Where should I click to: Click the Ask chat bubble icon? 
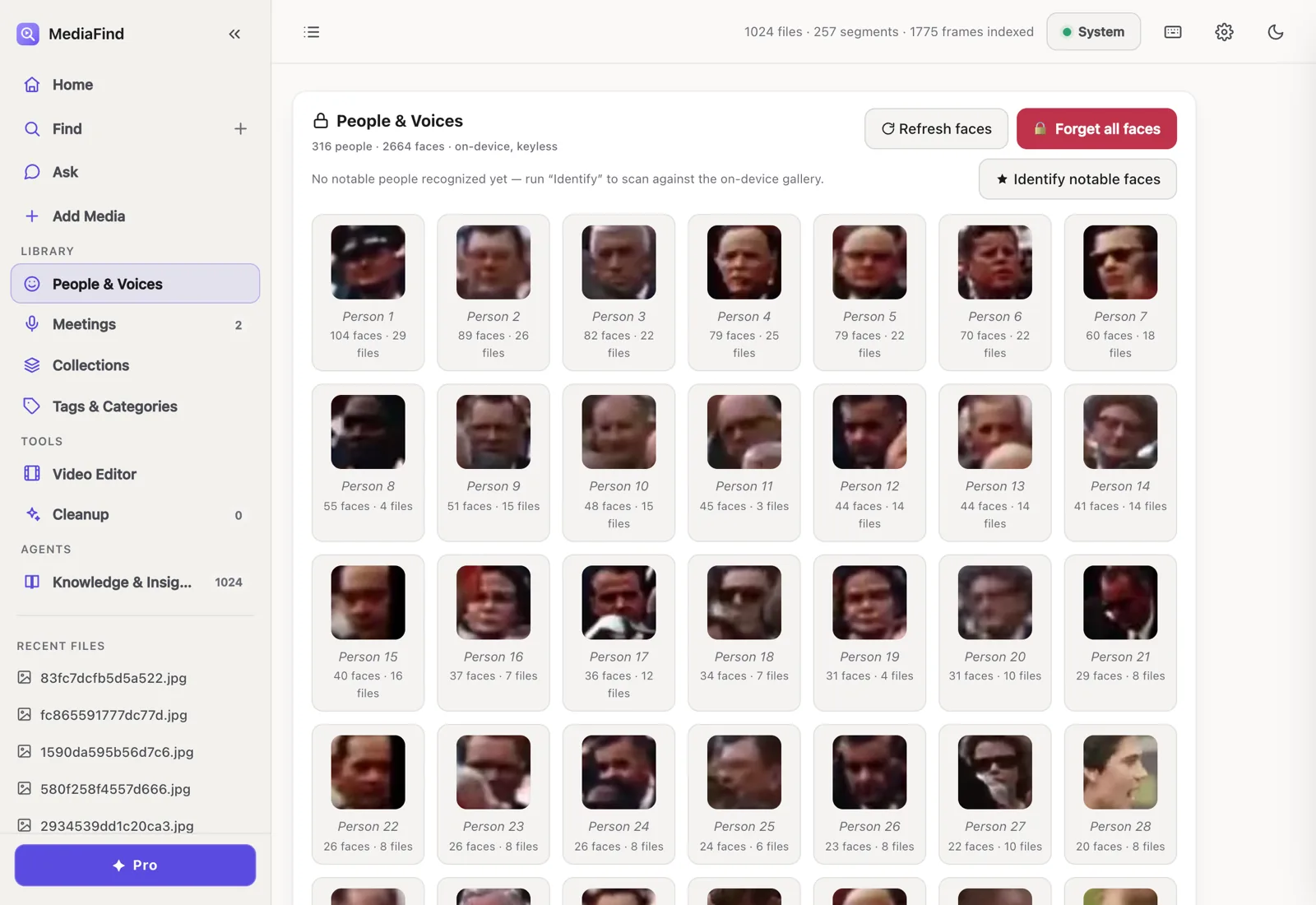coord(32,172)
